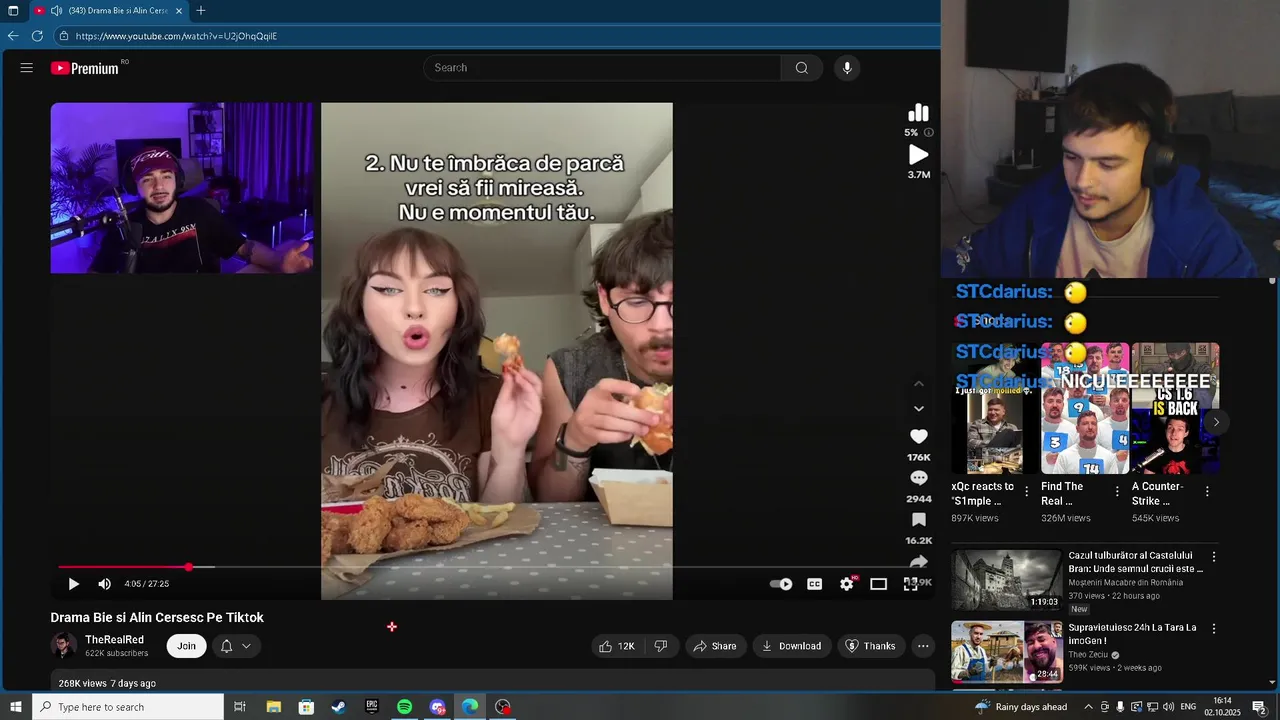Open 'A Counter-Strike' short thumbnail

[1175, 408]
